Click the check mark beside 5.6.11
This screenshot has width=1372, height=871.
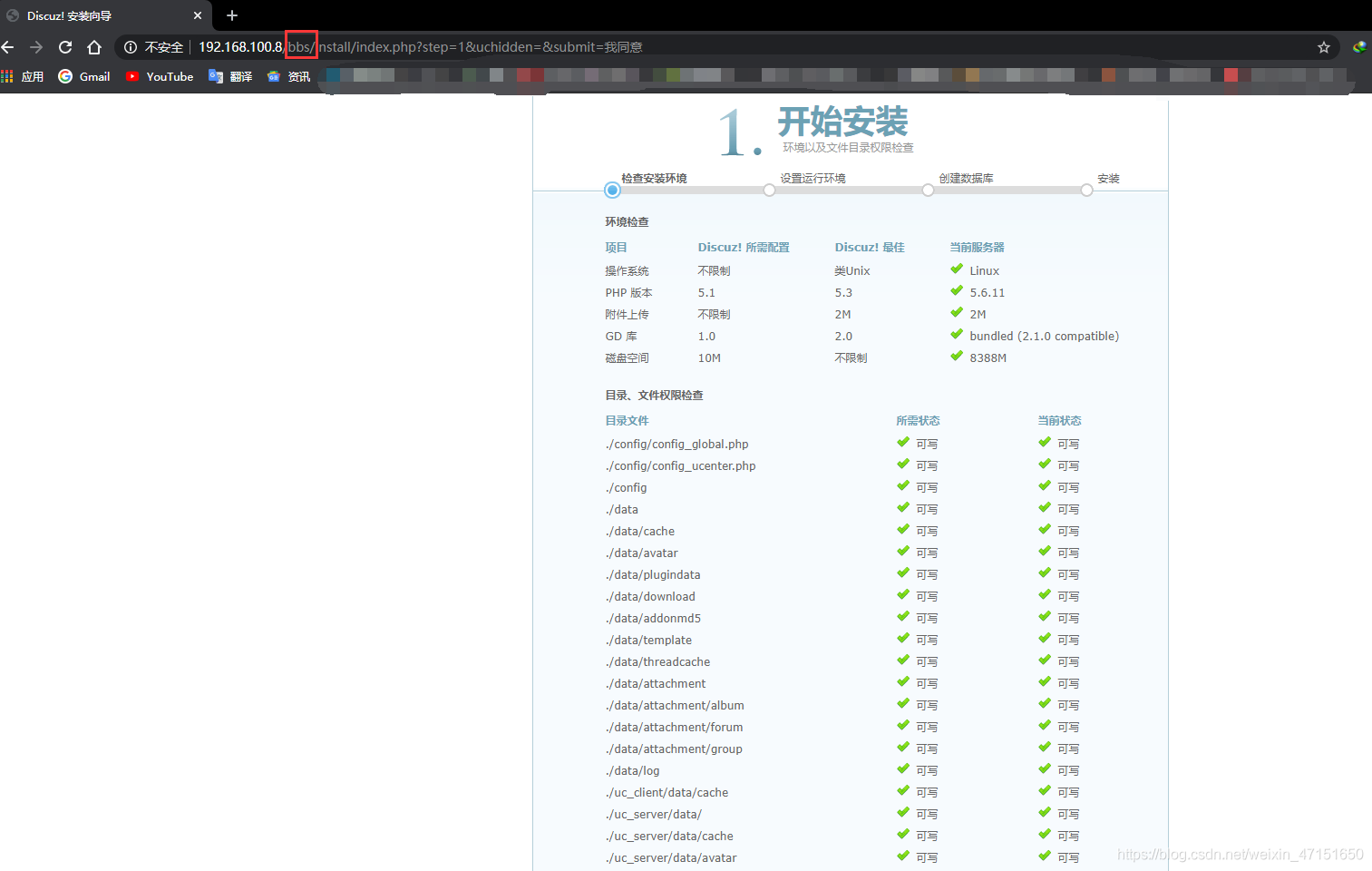[957, 290]
